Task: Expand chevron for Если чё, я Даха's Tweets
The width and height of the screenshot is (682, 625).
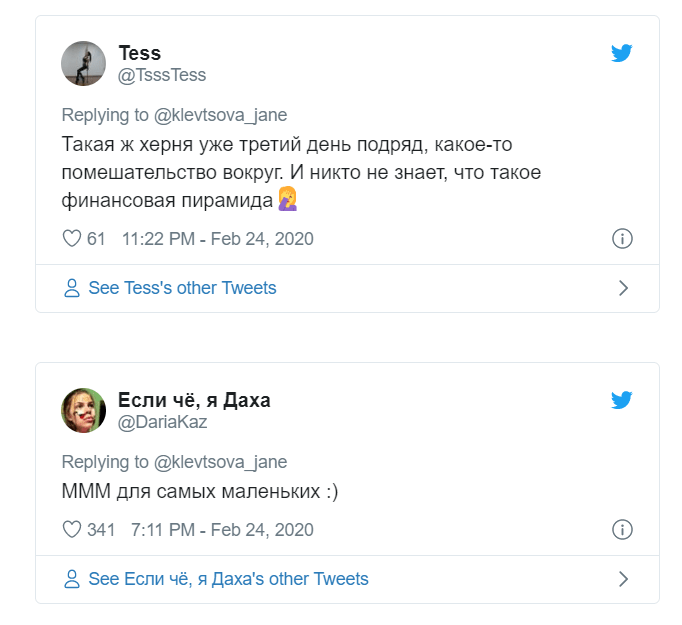Action: (x=623, y=580)
